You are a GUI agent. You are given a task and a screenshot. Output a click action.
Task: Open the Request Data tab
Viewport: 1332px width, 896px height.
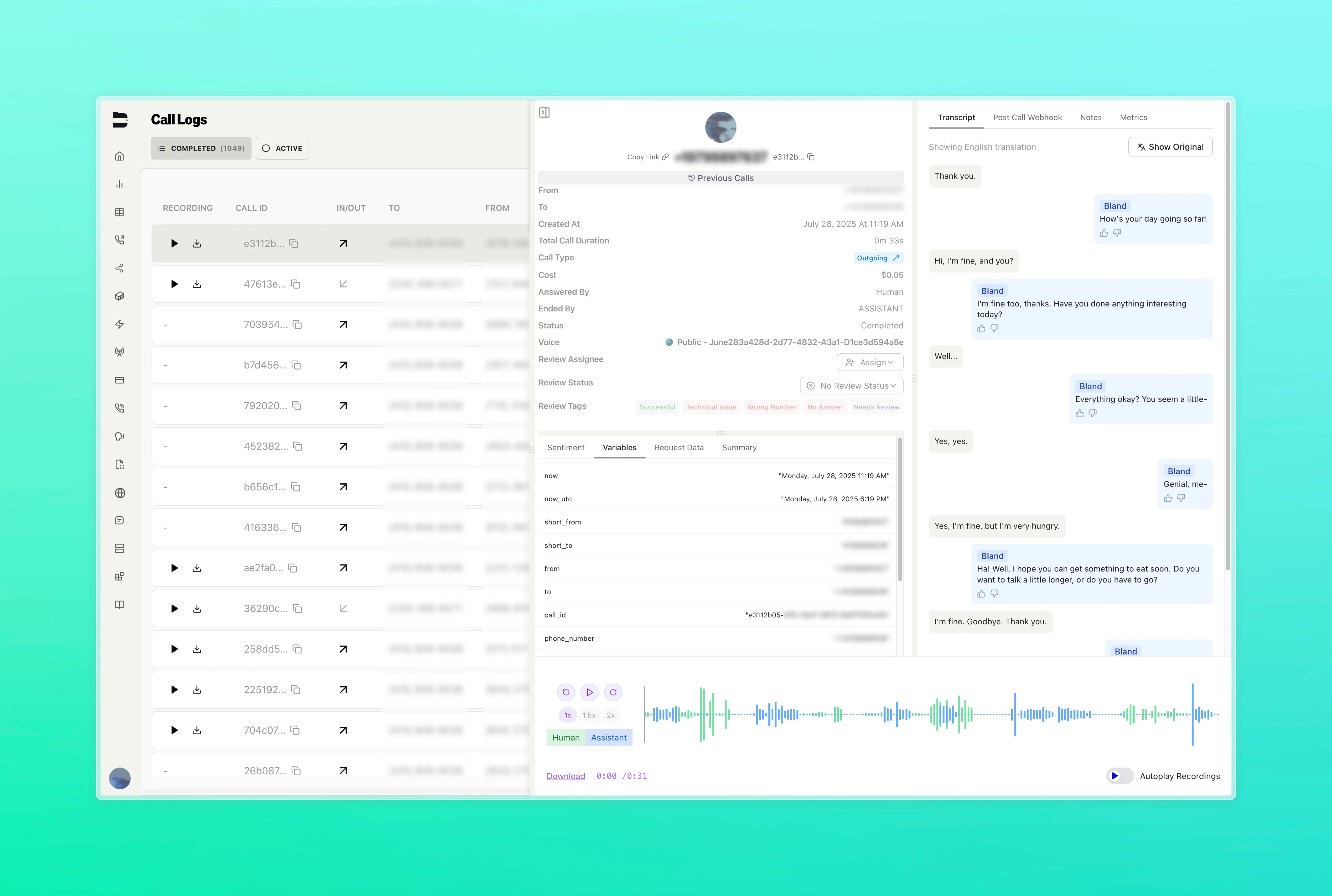point(679,447)
